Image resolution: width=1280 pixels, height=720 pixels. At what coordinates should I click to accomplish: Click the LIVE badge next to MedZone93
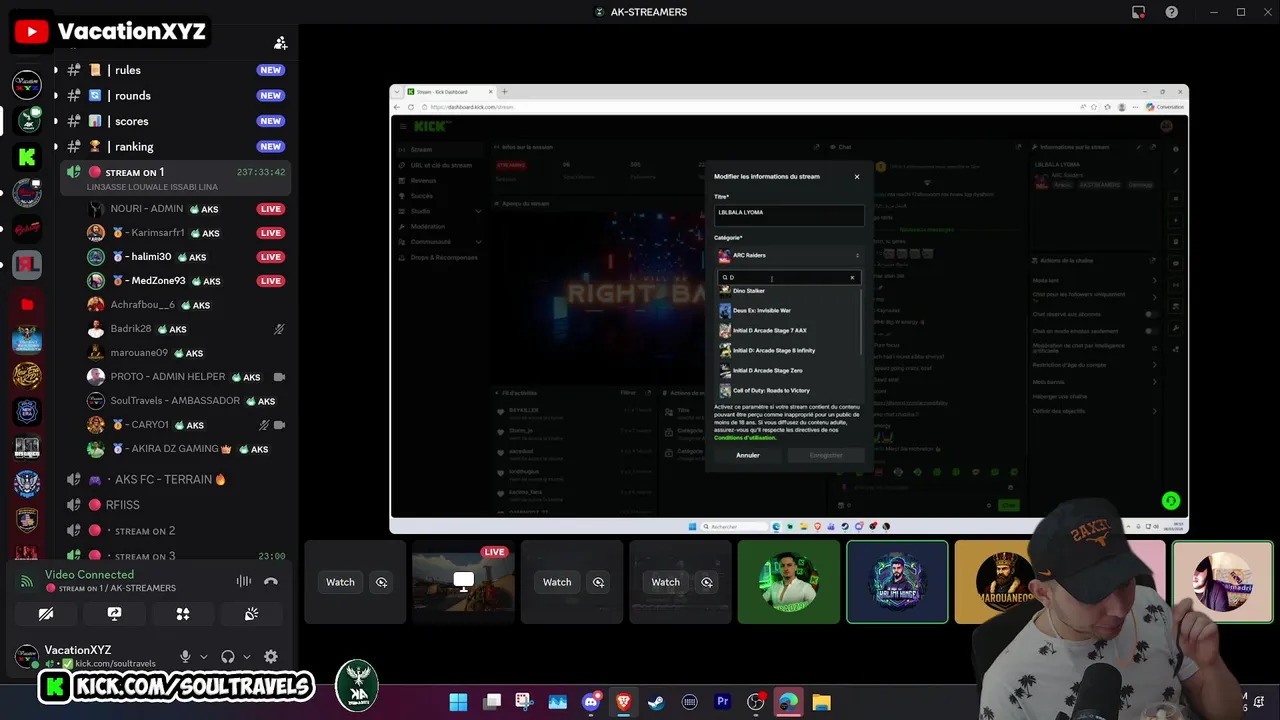pos(270,281)
